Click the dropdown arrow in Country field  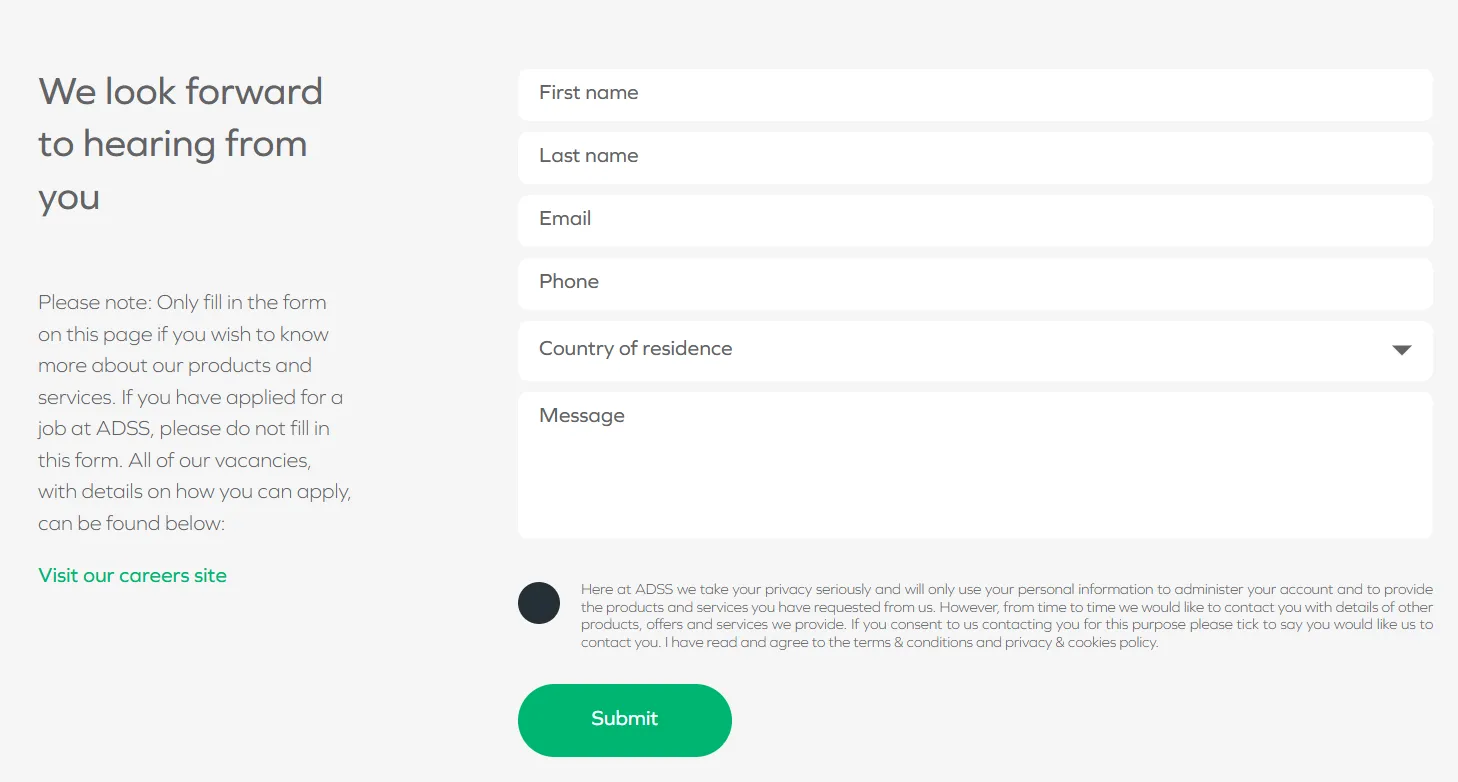click(x=1401, y=350)
